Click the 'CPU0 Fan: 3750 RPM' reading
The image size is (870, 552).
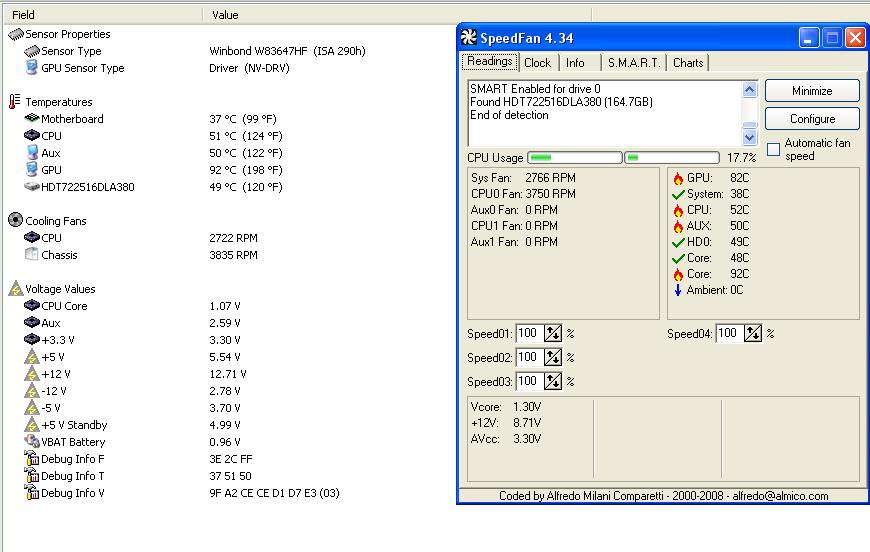(523, 194)
